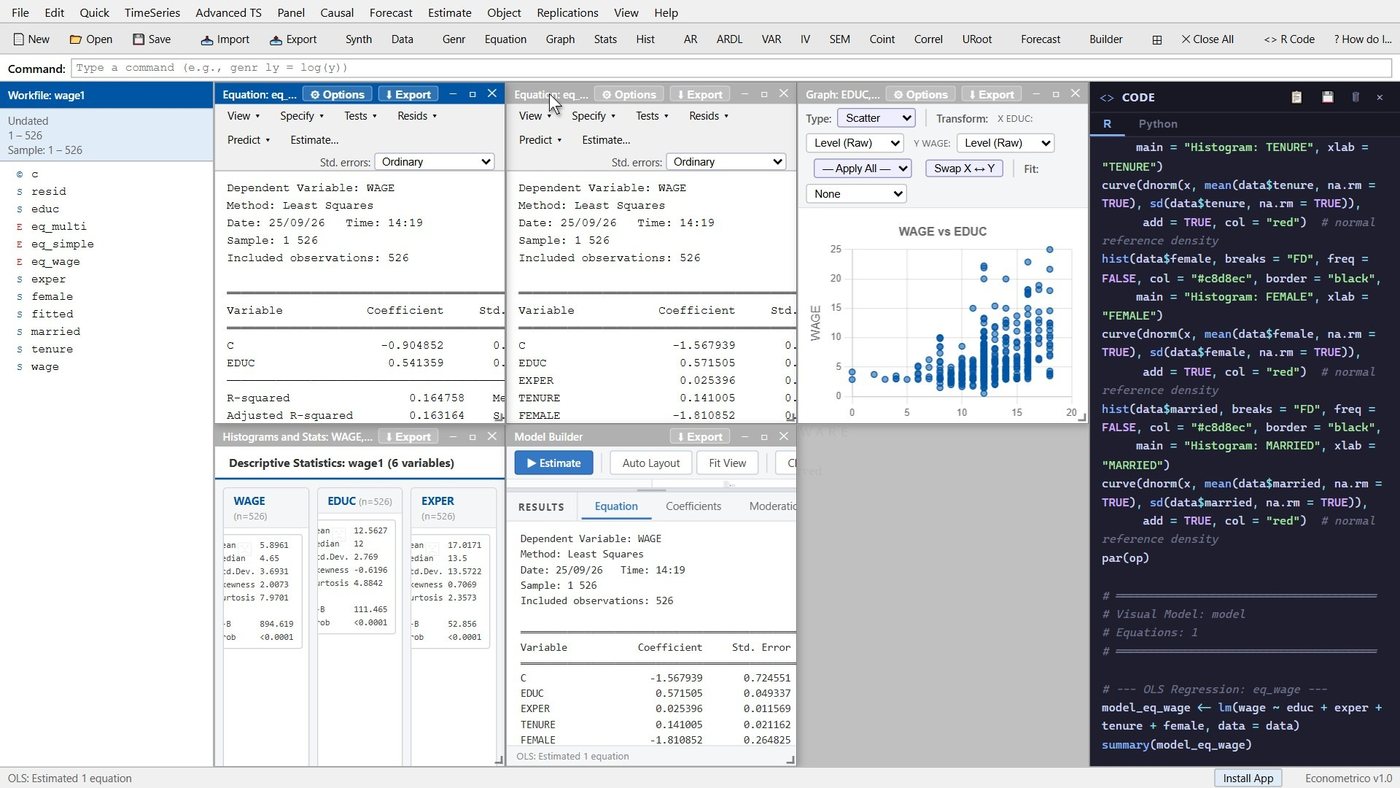Open Options in the first Equation window
This screenshot has height=788, width=1400.
(337, 94)
